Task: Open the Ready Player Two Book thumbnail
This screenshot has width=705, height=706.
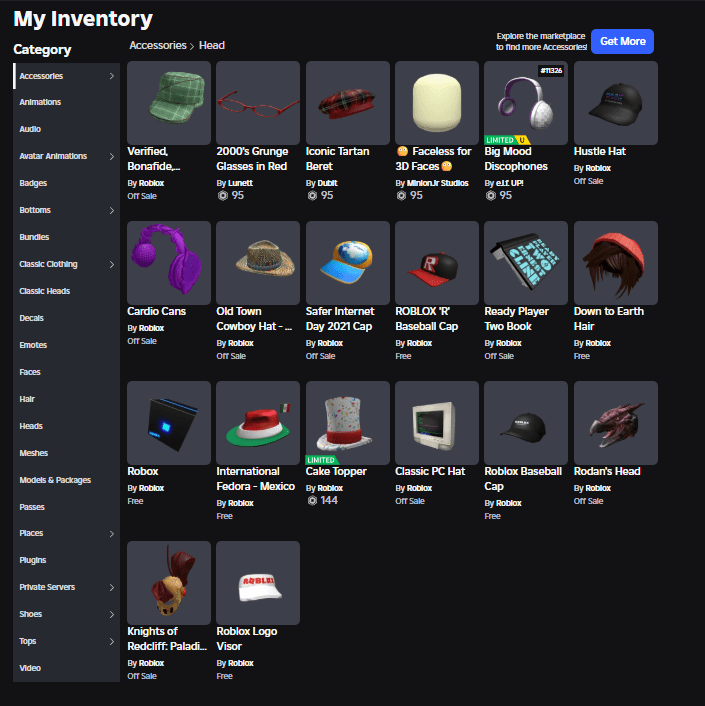Action: pyautogui.click(x=526, y=263)
